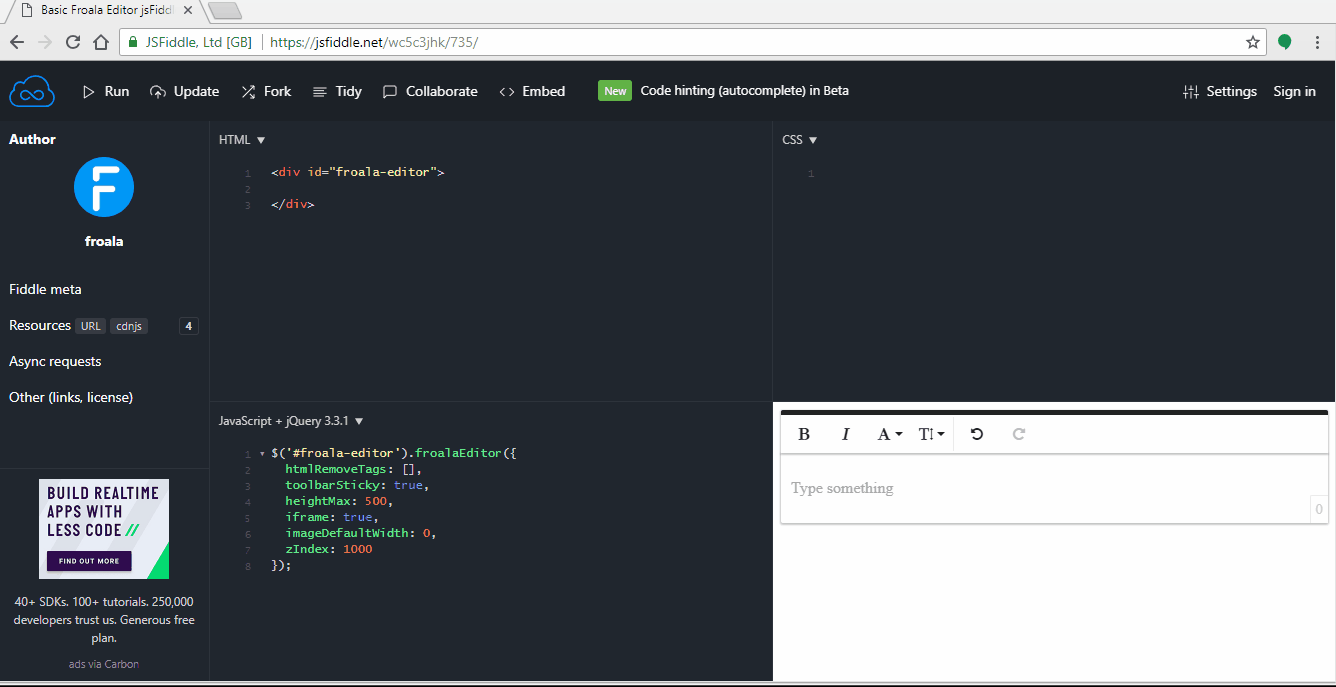This screenshot has height=687, width=1336.
Task: Click the address bar URL
Action: (374, 43)
